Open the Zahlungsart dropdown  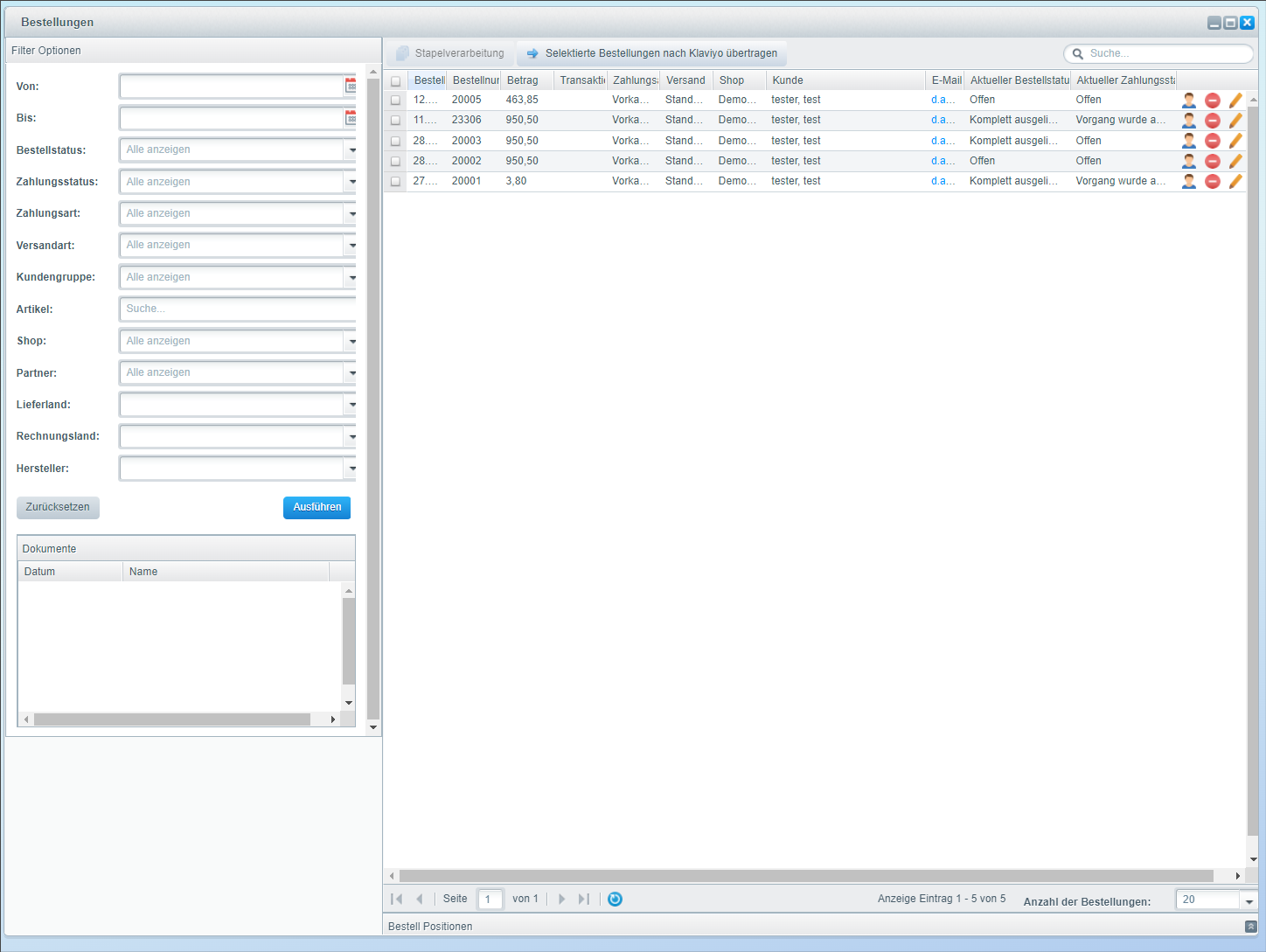coord(351,213)
